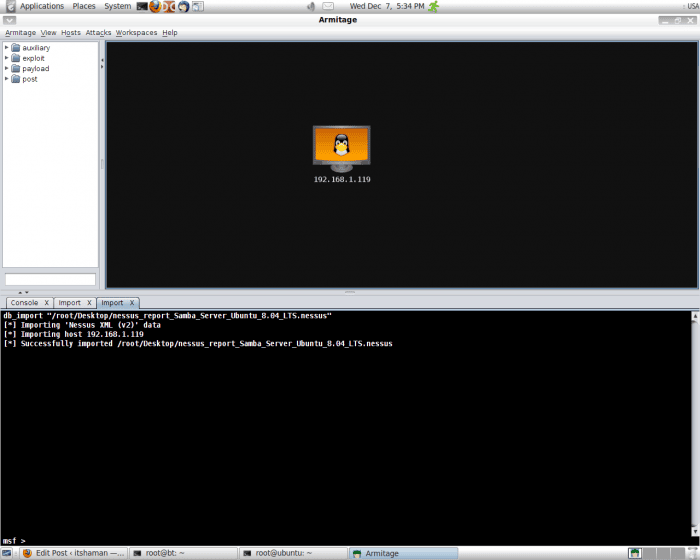Switch to root@ubuntu terminal window
Viewport: 700px width, 560px height.
pos(293,553)
